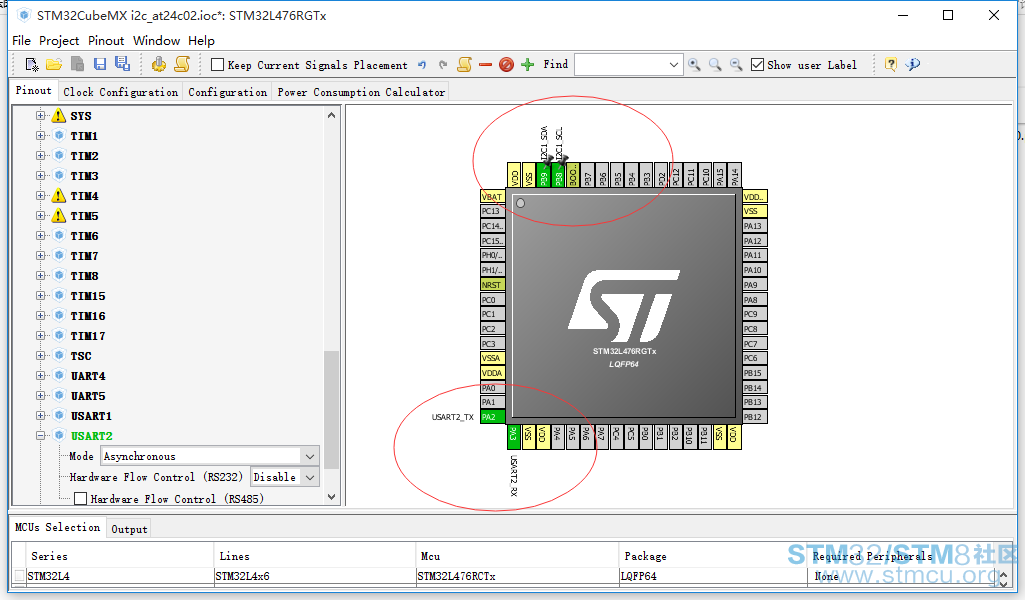This screenshot has width=1025, height=600.
Task: Toggle Keep Current Signals Placement checkbox
Action: click(218, 65)
